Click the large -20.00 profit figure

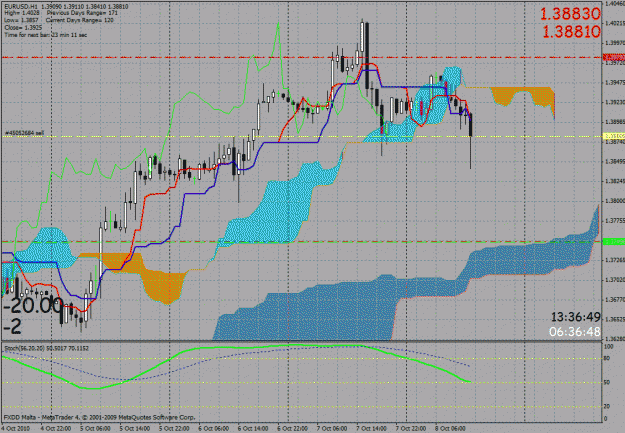33,306
